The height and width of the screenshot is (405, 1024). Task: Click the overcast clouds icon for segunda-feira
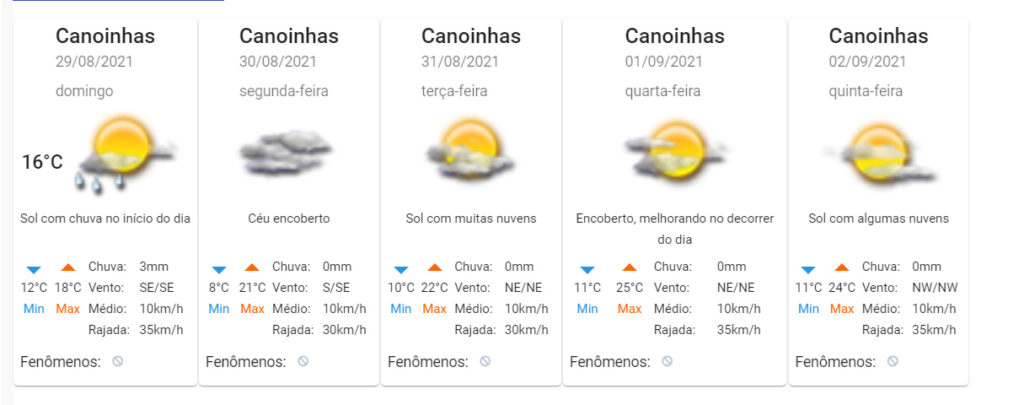[284, 152]
